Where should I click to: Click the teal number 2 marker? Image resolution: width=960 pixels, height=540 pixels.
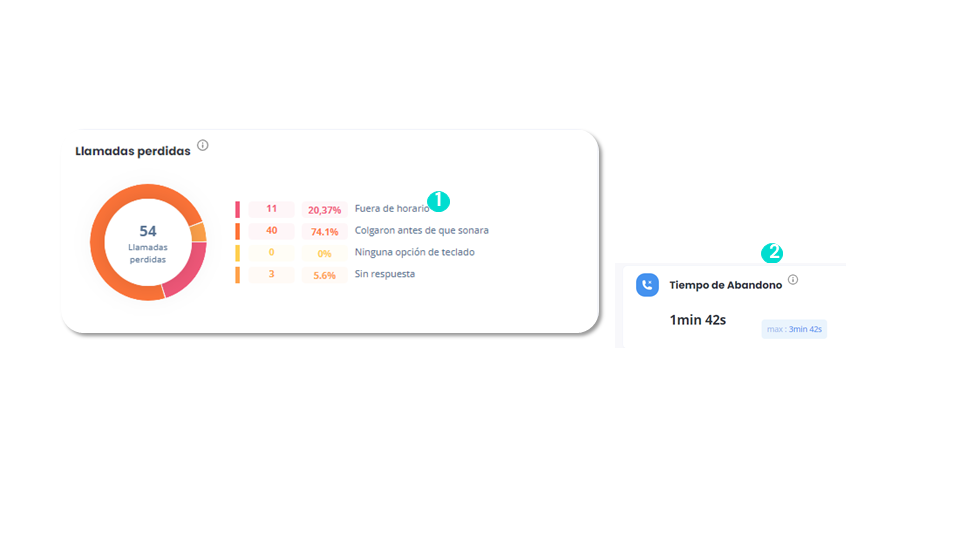pos(772,252)
